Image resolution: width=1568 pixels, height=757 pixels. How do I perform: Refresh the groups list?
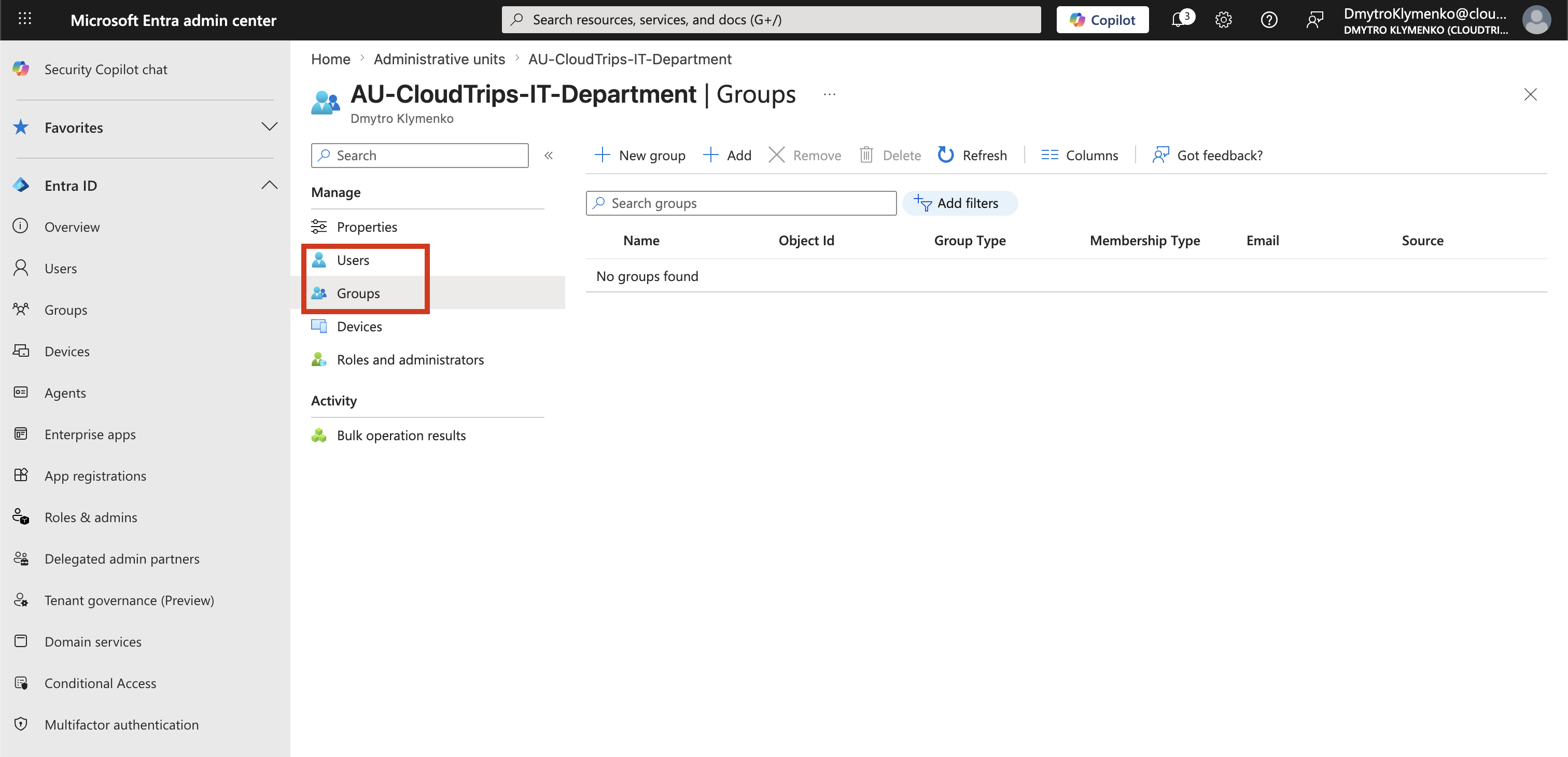pos(972,155)
